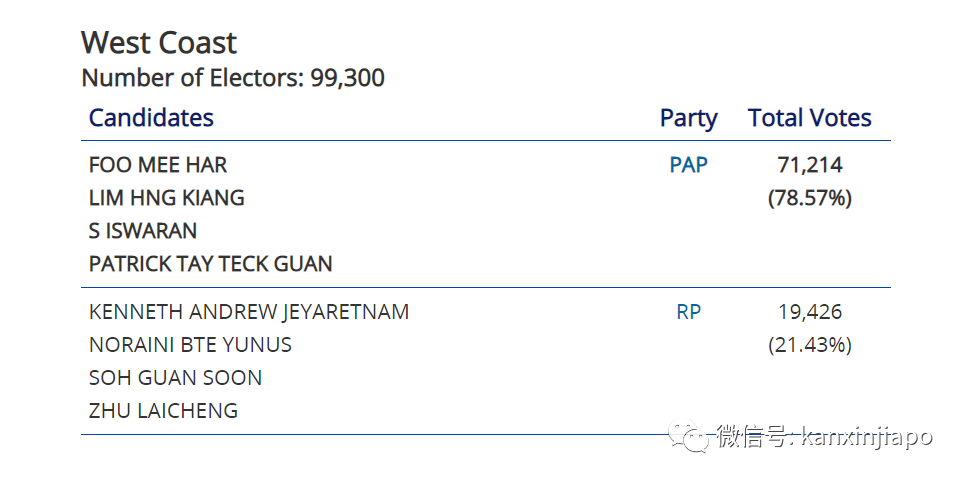965x481 pixels.
Task: Open the PAP party link
Action: coord(688,165)
